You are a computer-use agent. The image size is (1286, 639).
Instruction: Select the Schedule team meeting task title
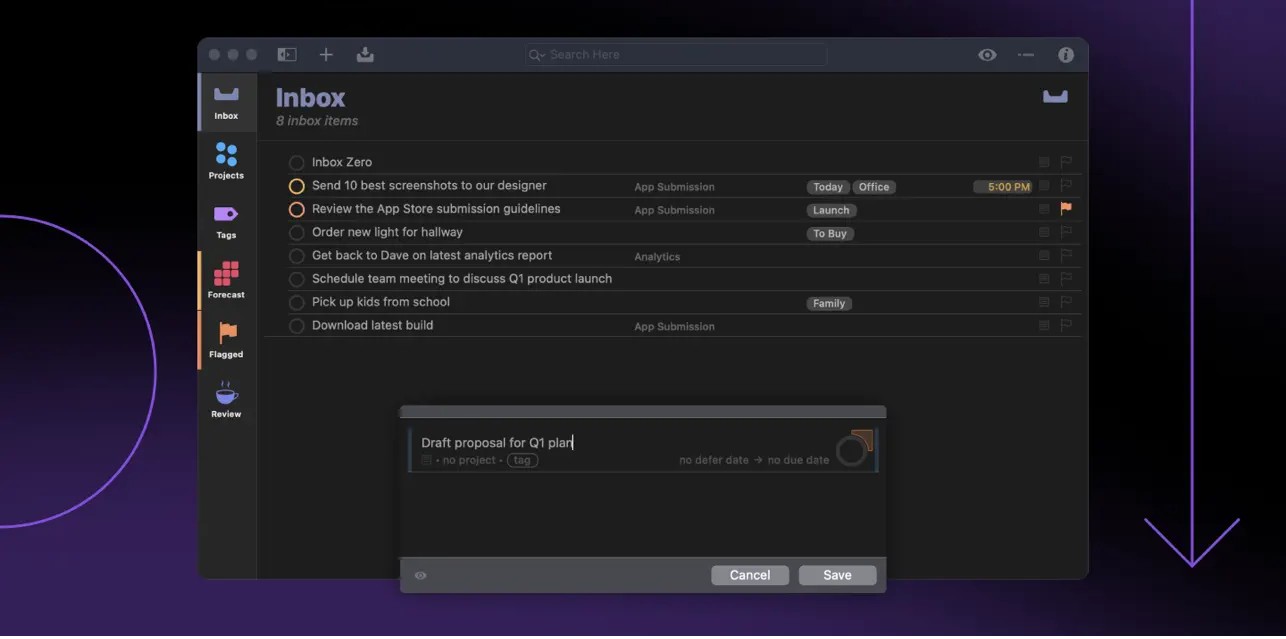(x=462, y=279)
